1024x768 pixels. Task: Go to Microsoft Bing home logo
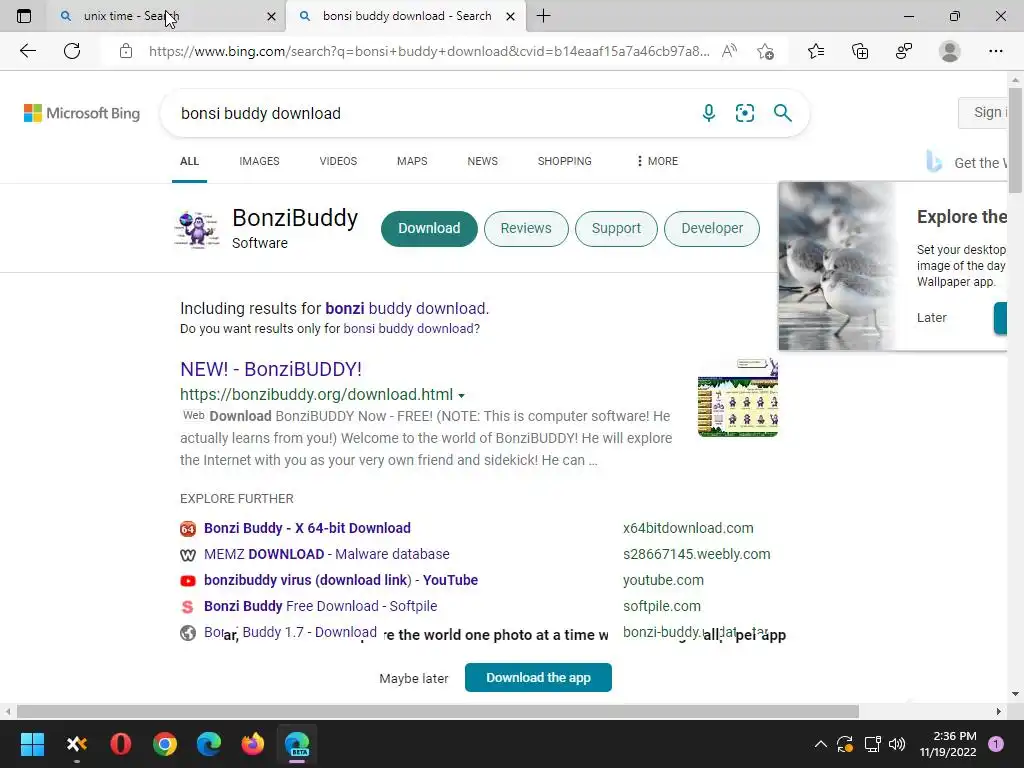point(82,113)
